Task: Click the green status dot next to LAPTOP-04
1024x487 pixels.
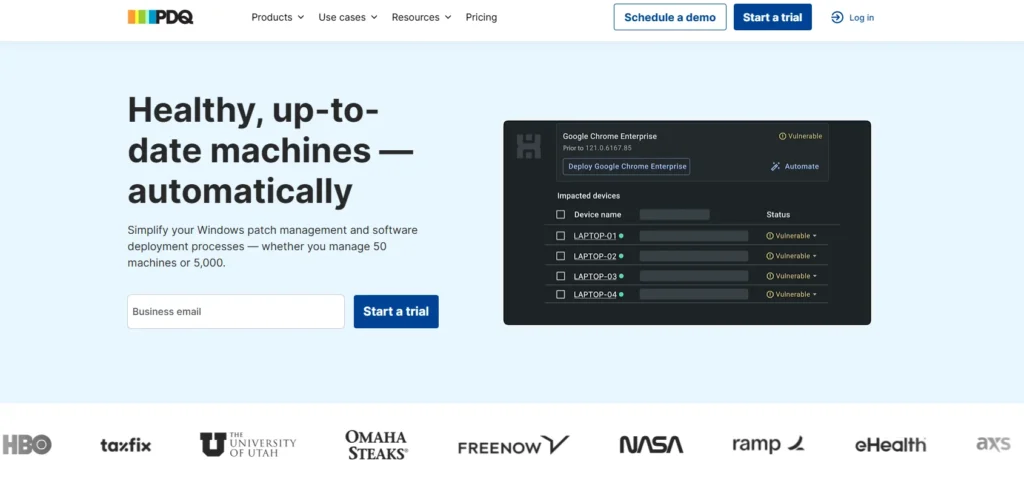Action: [x=621, y=294]
